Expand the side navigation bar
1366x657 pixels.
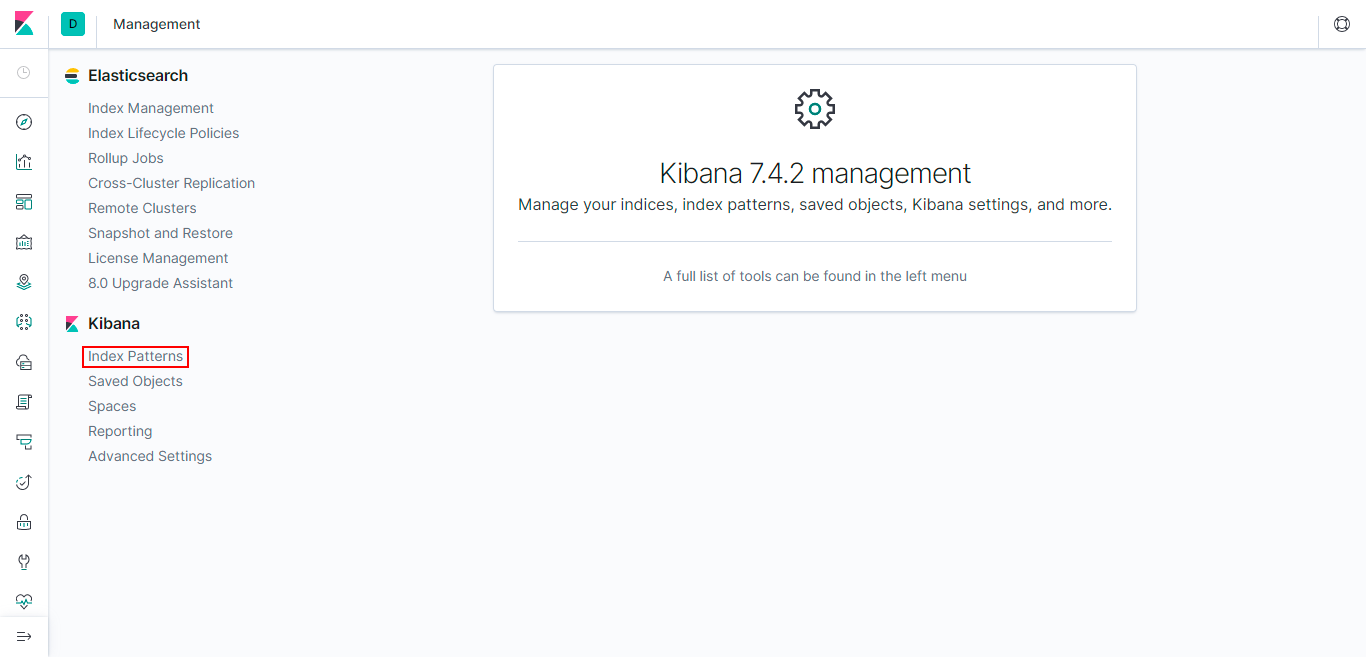(24, 637)
